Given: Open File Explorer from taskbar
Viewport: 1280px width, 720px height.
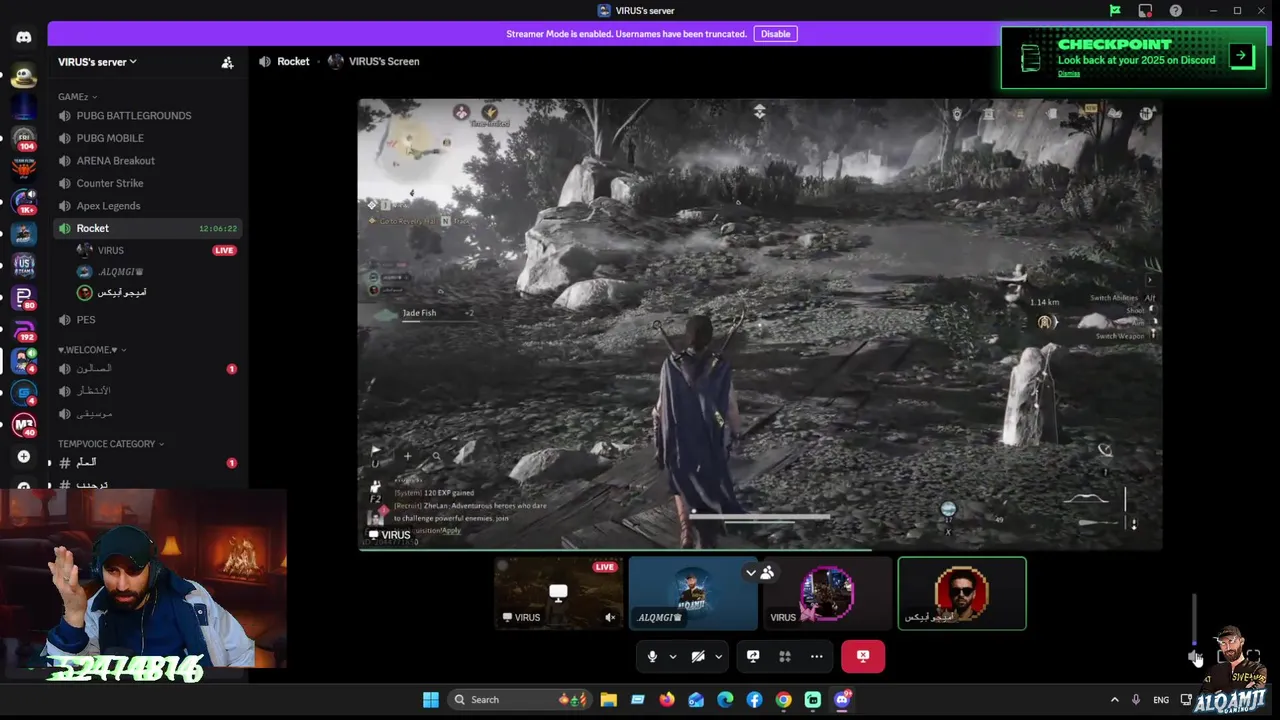Looking at the screenshot, I should click(608, 700).
